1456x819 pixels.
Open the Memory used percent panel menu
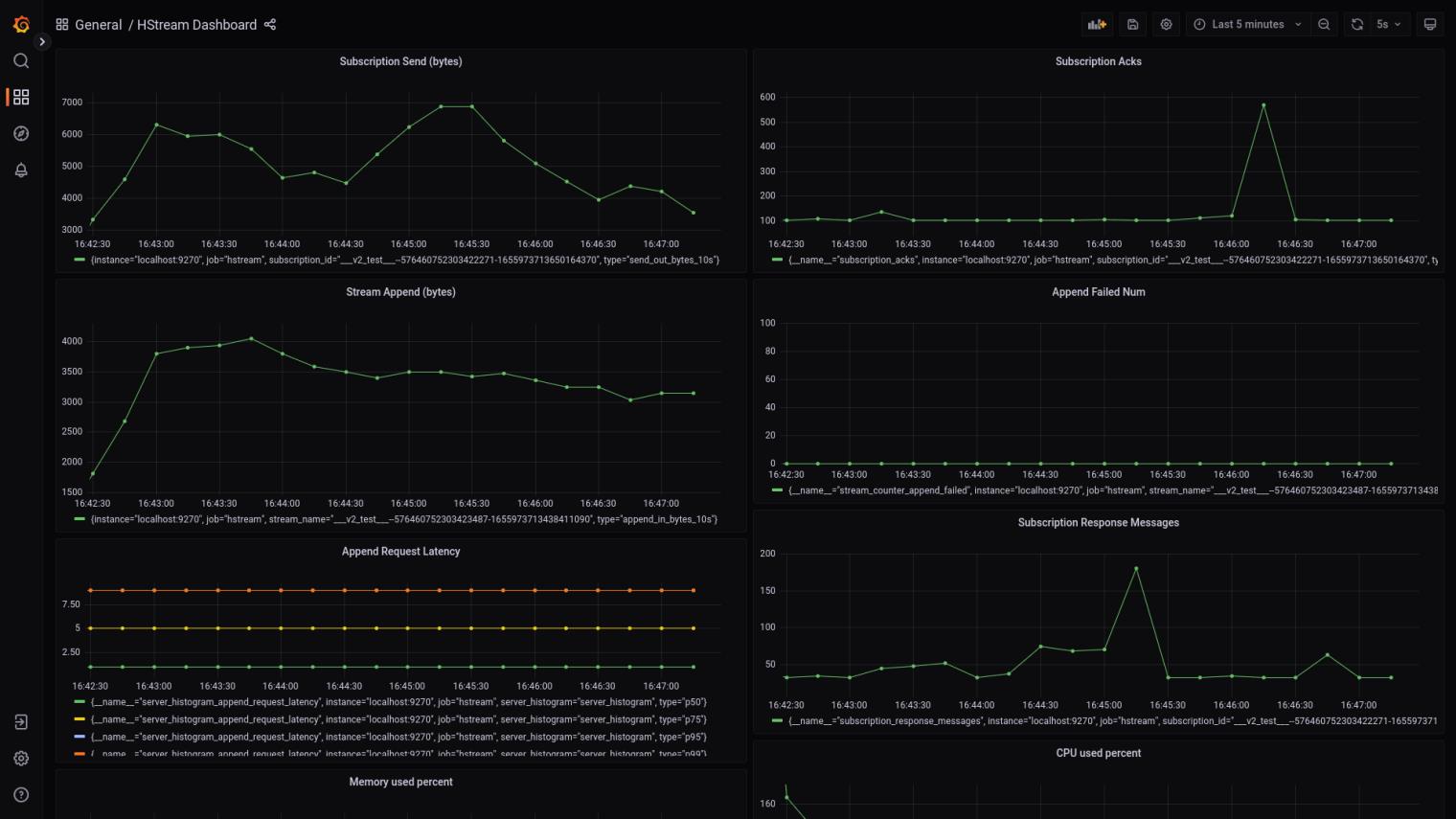(x=400, y=783)
